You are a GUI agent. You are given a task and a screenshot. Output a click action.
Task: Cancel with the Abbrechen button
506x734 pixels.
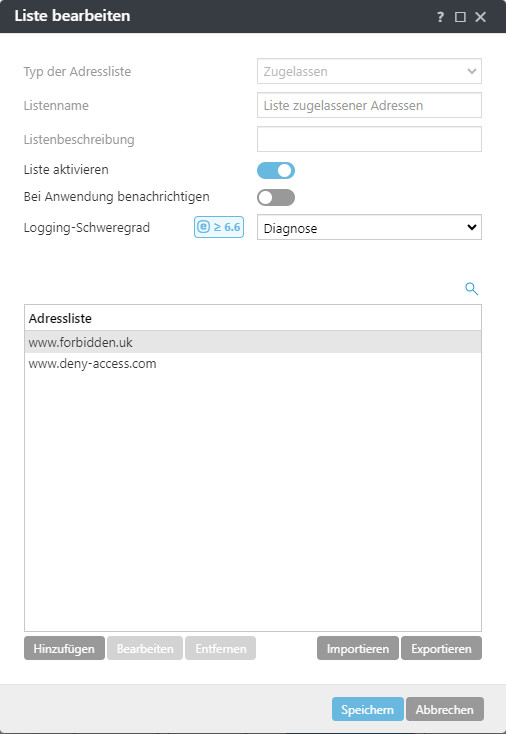point(445,709)
